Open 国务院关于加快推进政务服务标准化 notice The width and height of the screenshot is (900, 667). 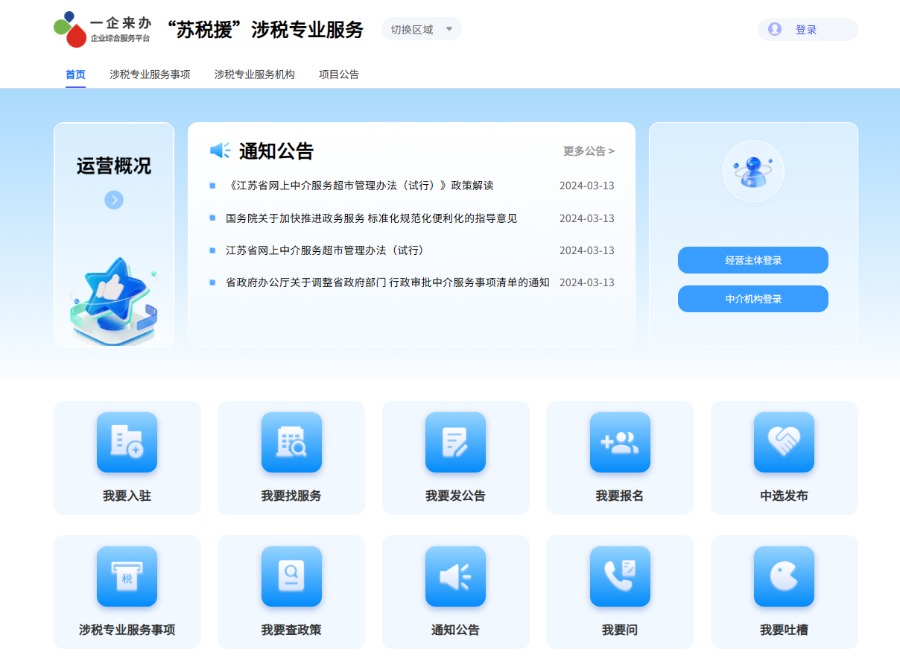click(371, 218)
